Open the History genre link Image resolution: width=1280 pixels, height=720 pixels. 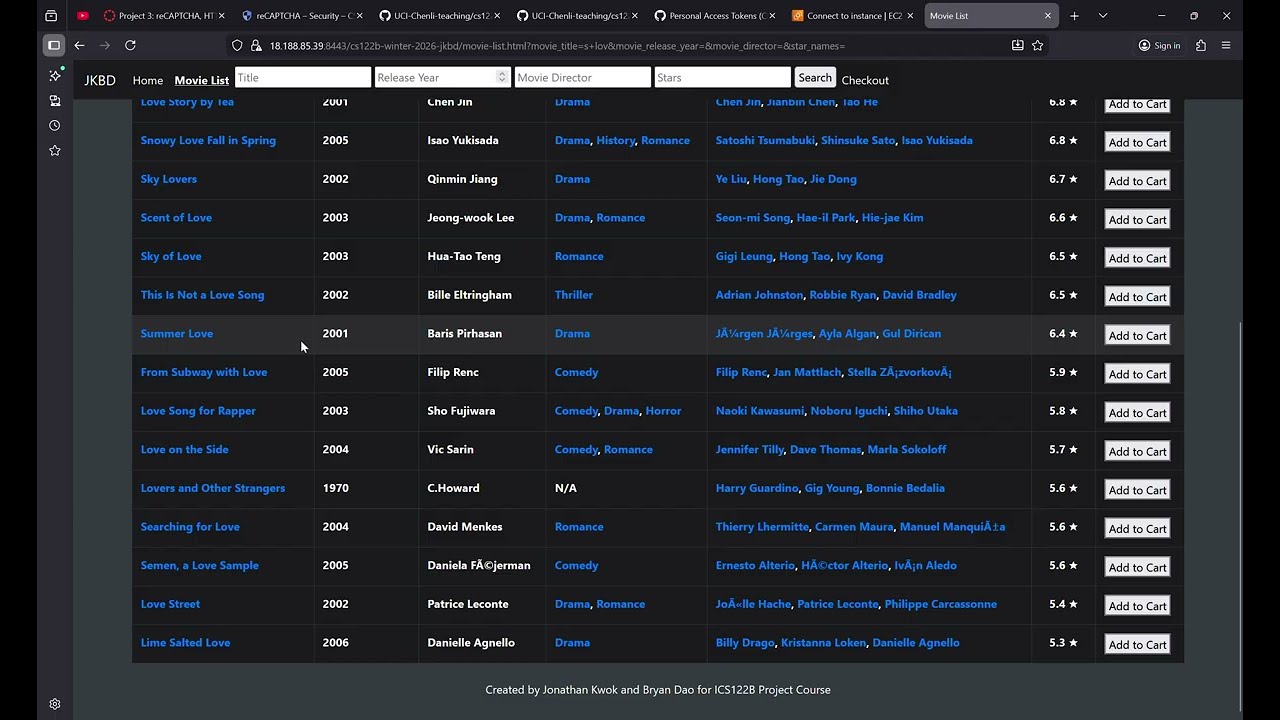point(616,141)
